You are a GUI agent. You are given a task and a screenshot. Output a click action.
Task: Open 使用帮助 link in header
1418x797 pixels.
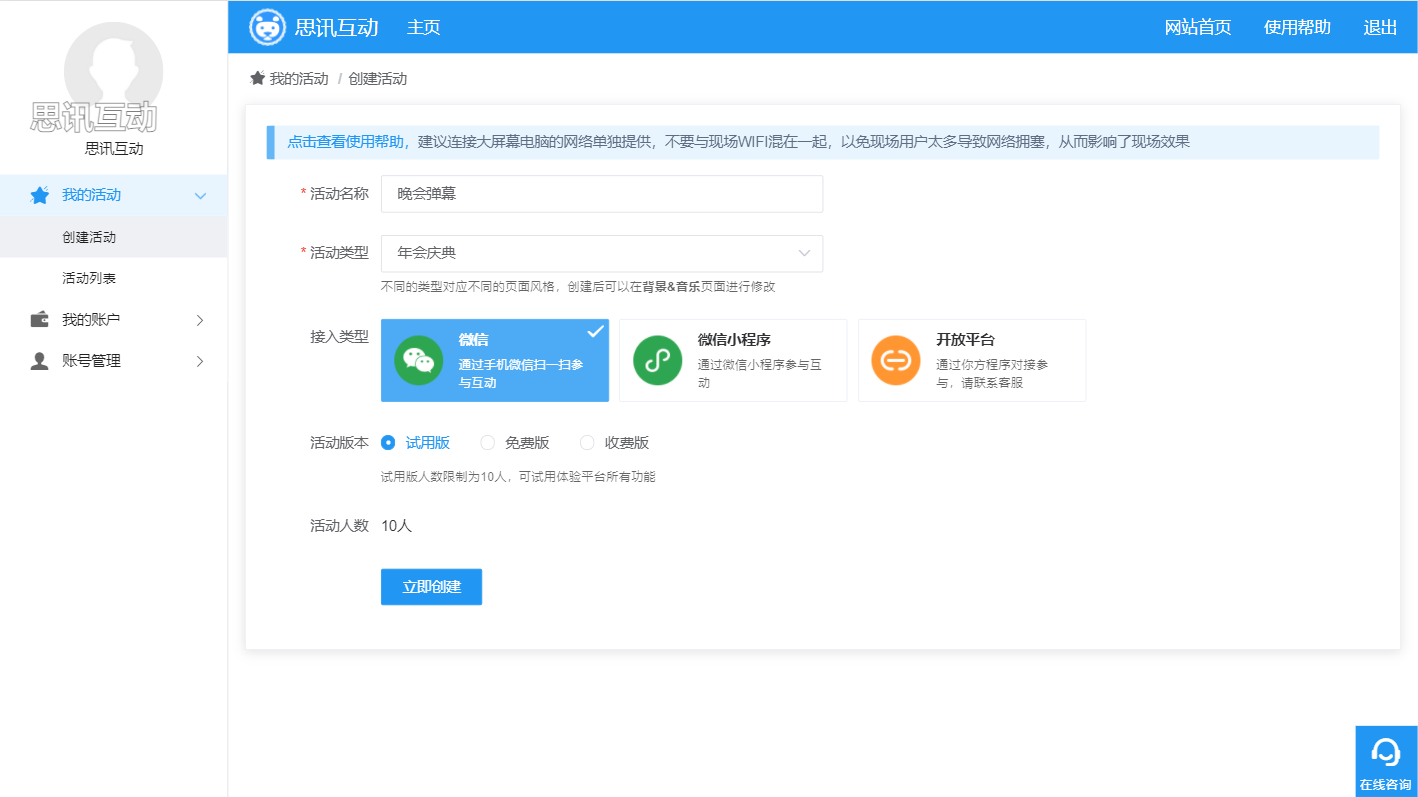(1297, 27)
